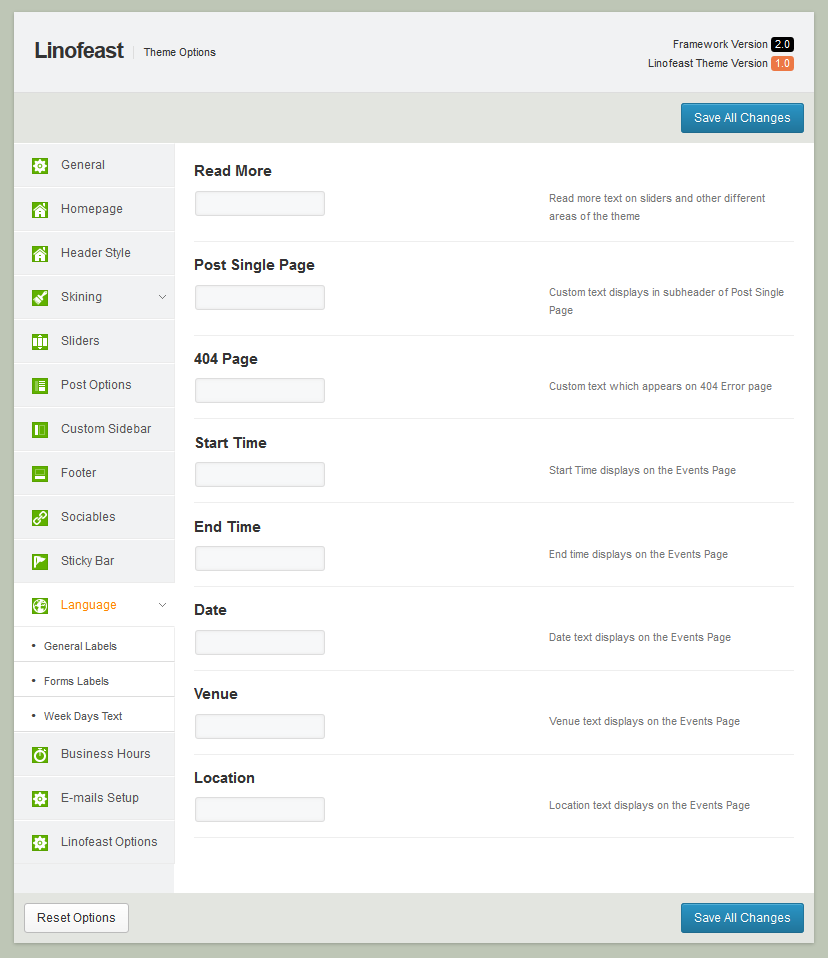
Task: Focus the 404 Page text field
Action: [260, 391]
